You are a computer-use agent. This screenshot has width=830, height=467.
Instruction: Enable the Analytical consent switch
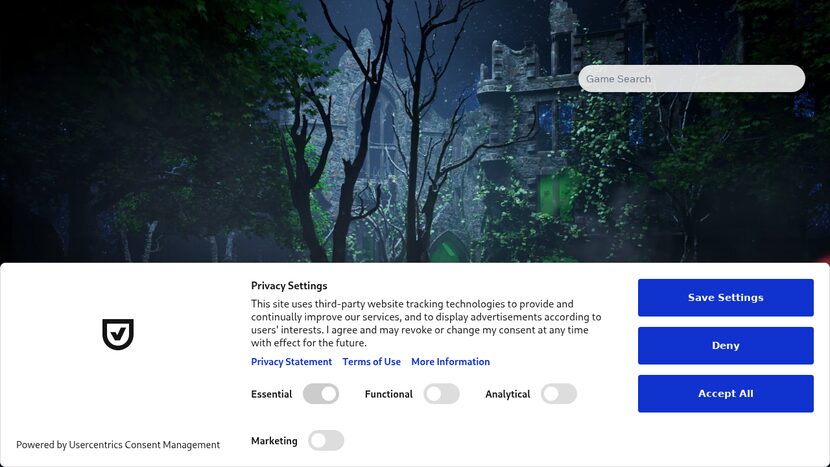point(559,394)
